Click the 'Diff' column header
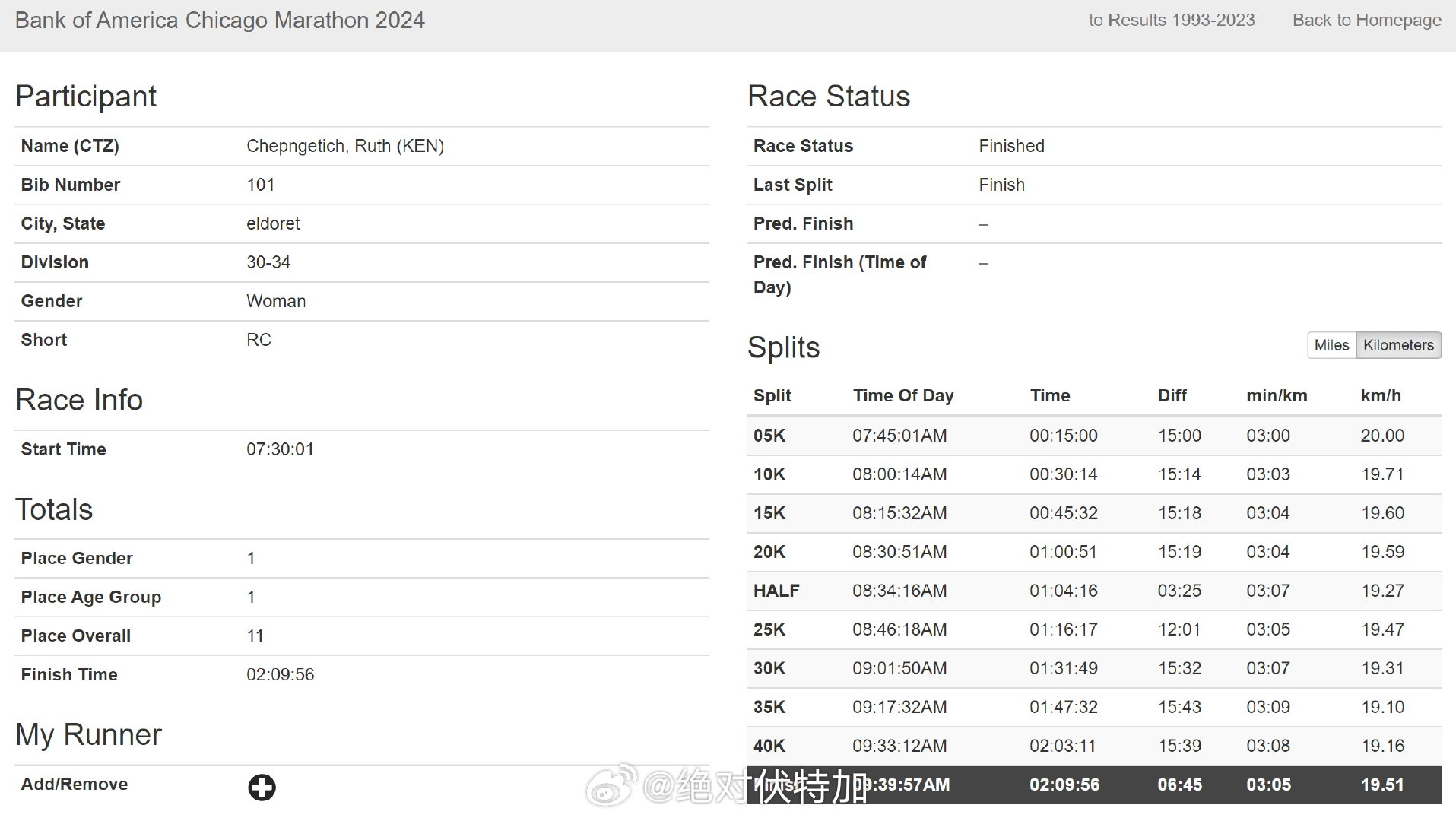Screen dimensions: 1456x821 coord(1172,395)
